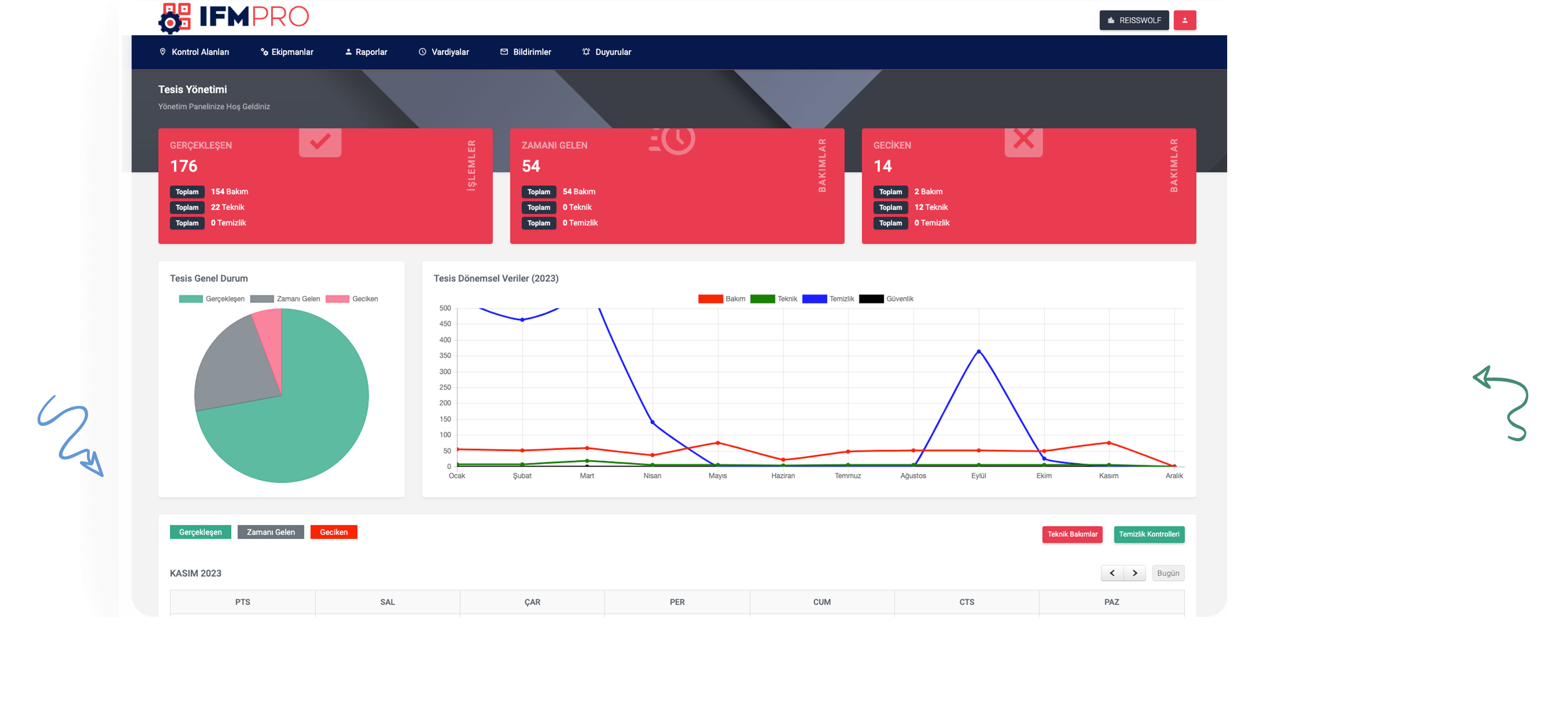Click the gears icon beside Ekipmanlar
The width and height of the screenshot is (1568, 727).
tap(264, 52)
